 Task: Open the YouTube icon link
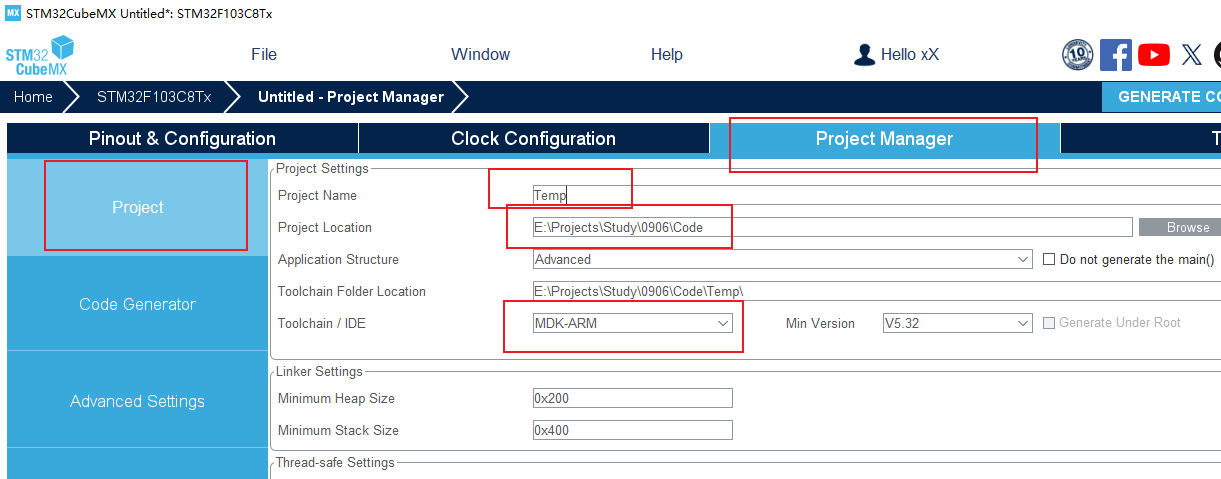click(x=1153, y=55)
